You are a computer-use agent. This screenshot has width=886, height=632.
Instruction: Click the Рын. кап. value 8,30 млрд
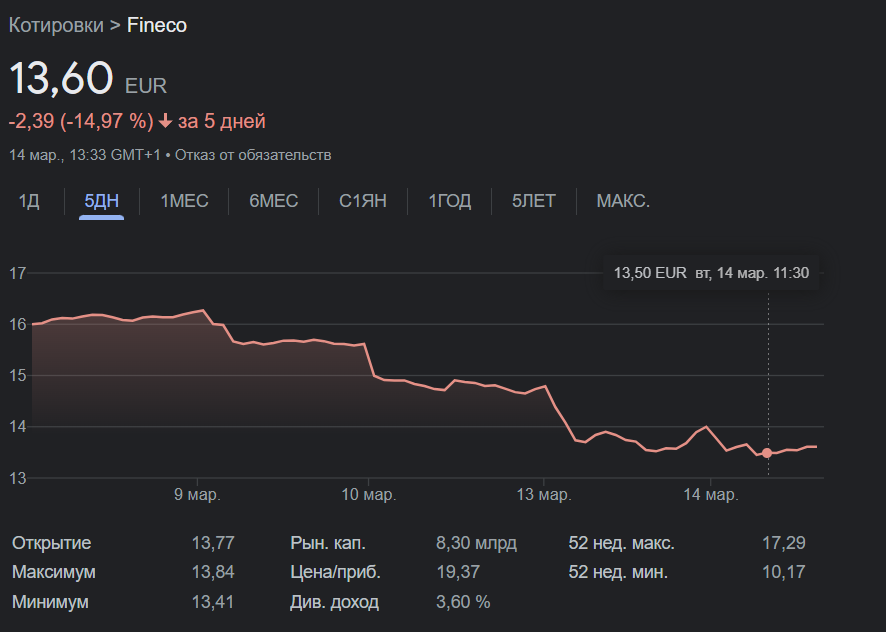point(476,543)
